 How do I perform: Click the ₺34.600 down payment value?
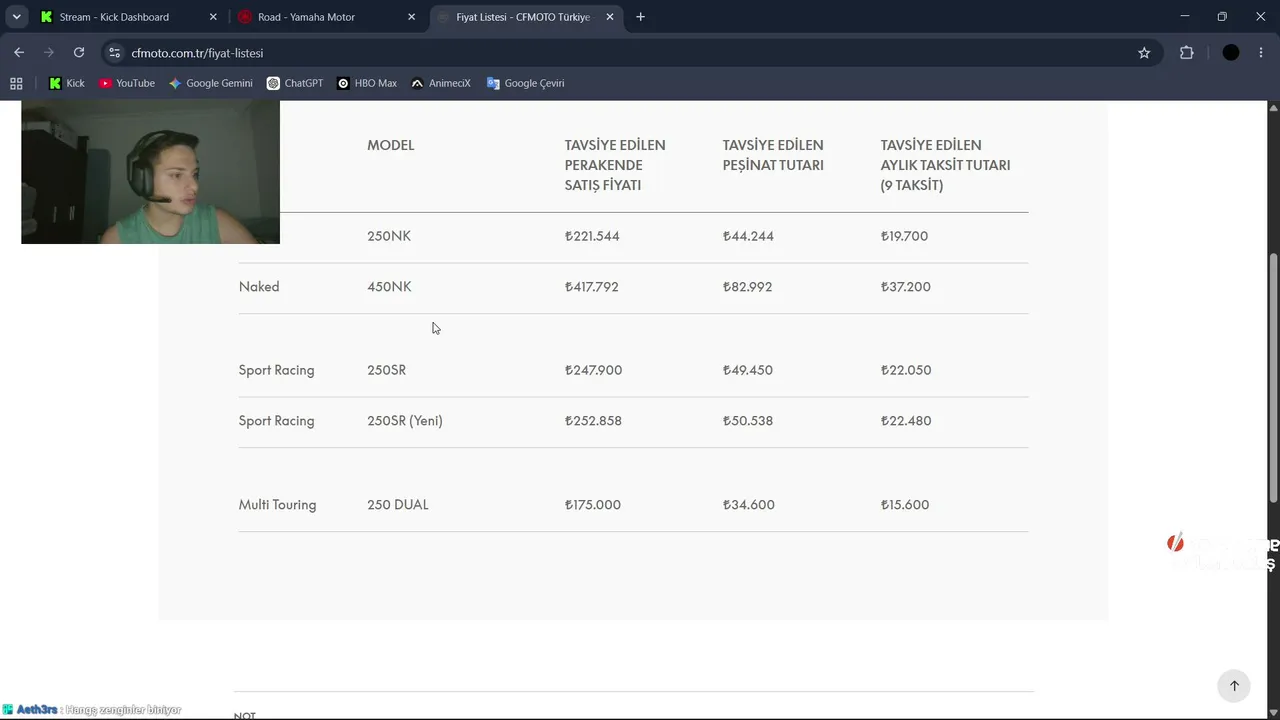tap(749, 505)
